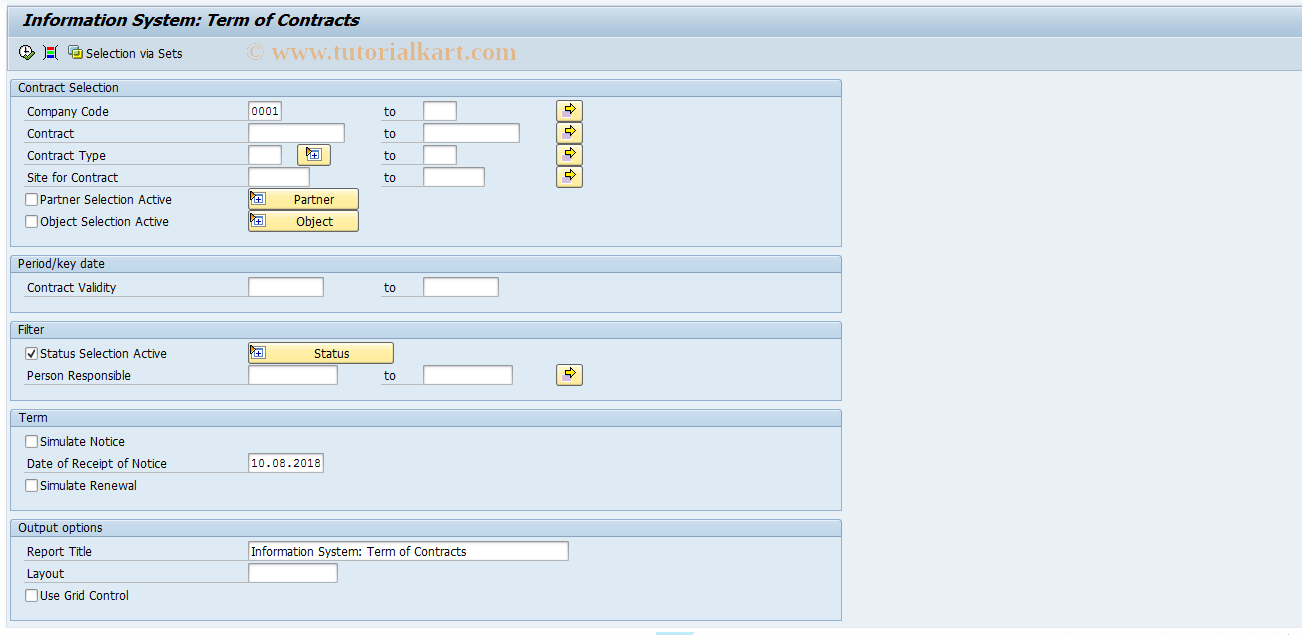Enable Partner Selection Active checkbox
Image resolution: width=1302 pixels, height=635 pixels.
tap(32, 200)
